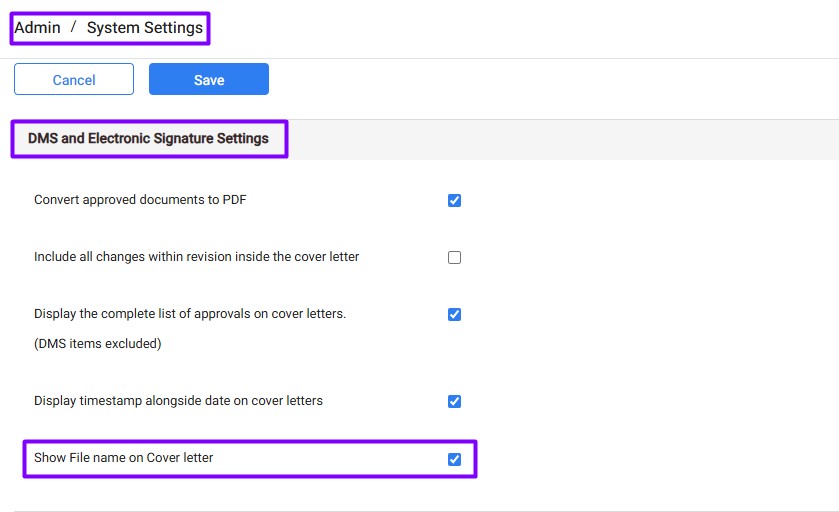Uncheck Show File name on Cover letter checkbox
Viewport: 839px width, 512px height.
point(454,459)
